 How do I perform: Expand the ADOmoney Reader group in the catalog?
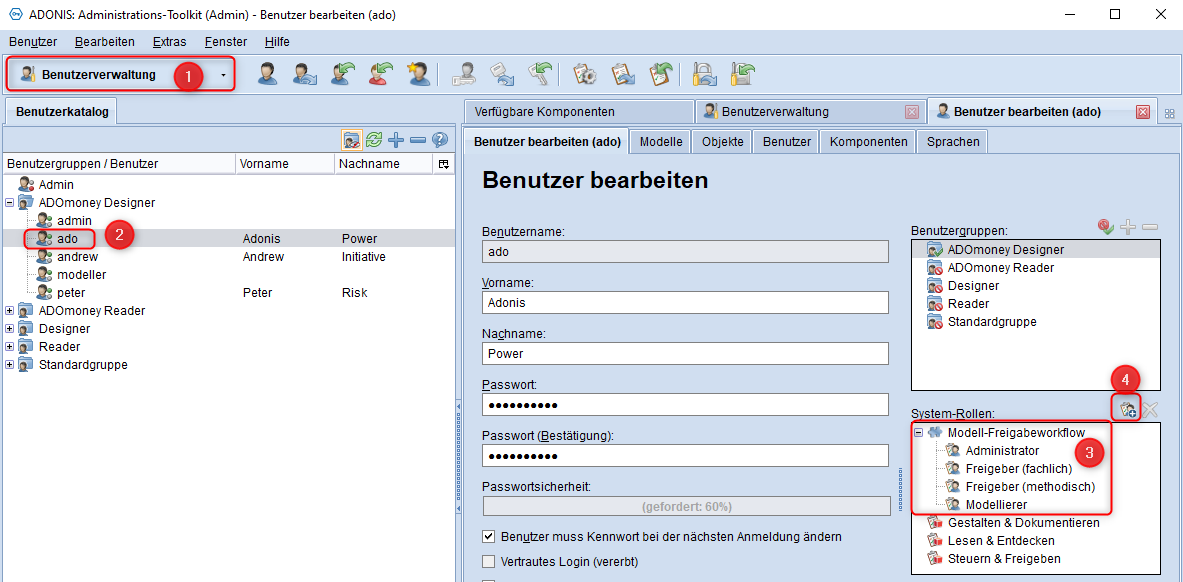coord(9,310)
